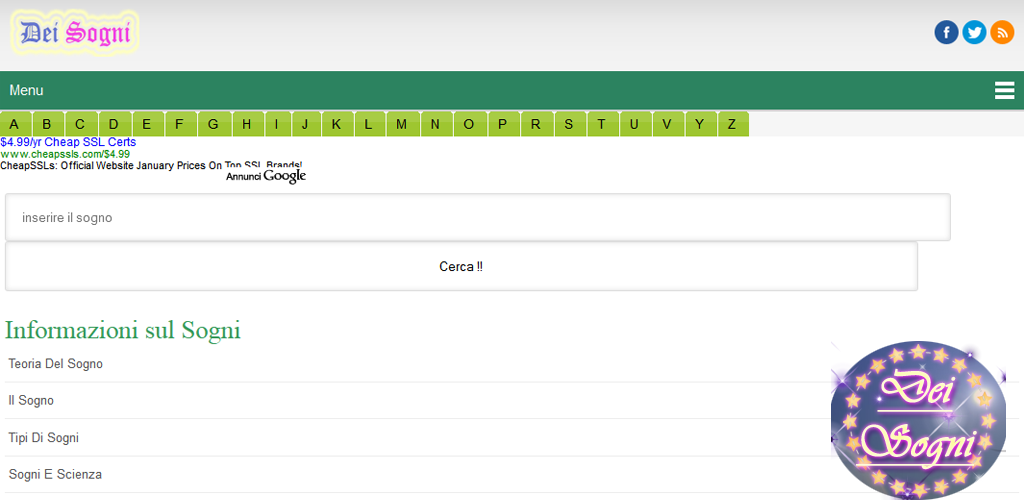The image size is (1024, 500).
Task: Open Sogni E Scienza link
Action: [55, 475]
